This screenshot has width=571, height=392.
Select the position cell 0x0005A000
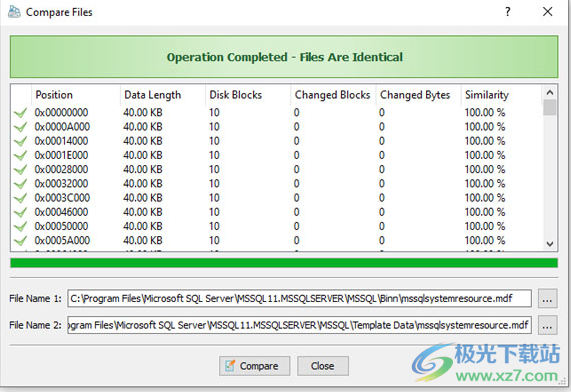pyautogui.click(x=62, y=240)
